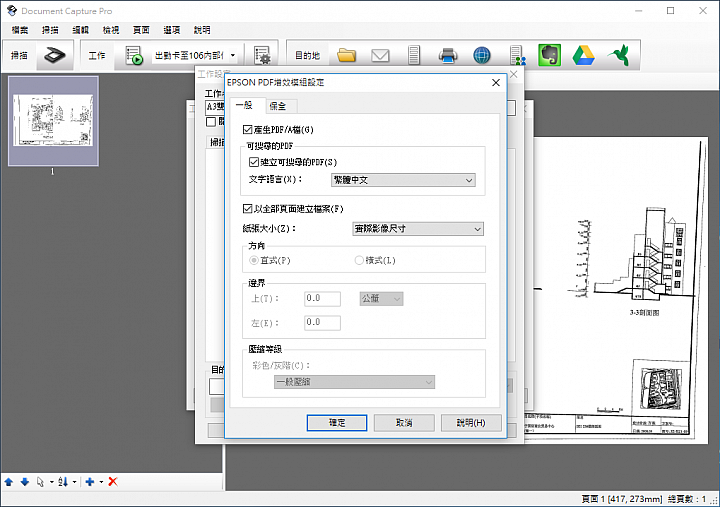This screenshot has width=720, height=507.
Task: Send scan to printer icon
Action: 448,56
